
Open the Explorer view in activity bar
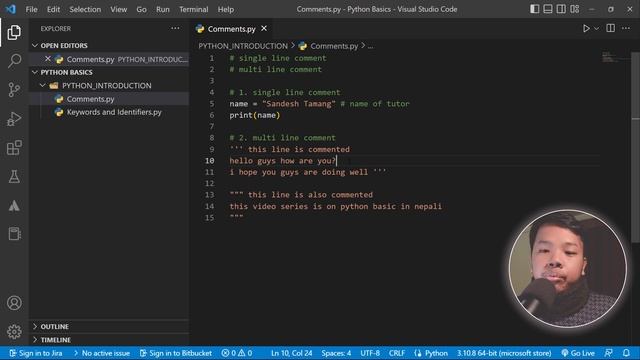pyautogui.click(x=14, y=32)
